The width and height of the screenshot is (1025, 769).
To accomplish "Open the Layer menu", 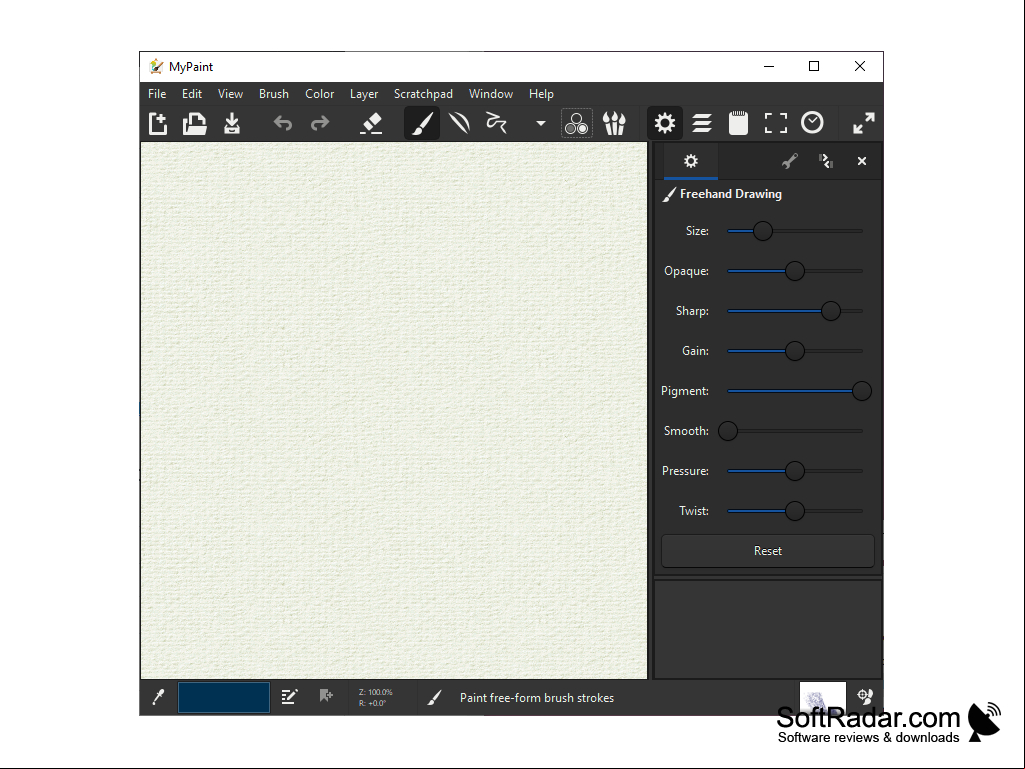I will tap(363, 94).
